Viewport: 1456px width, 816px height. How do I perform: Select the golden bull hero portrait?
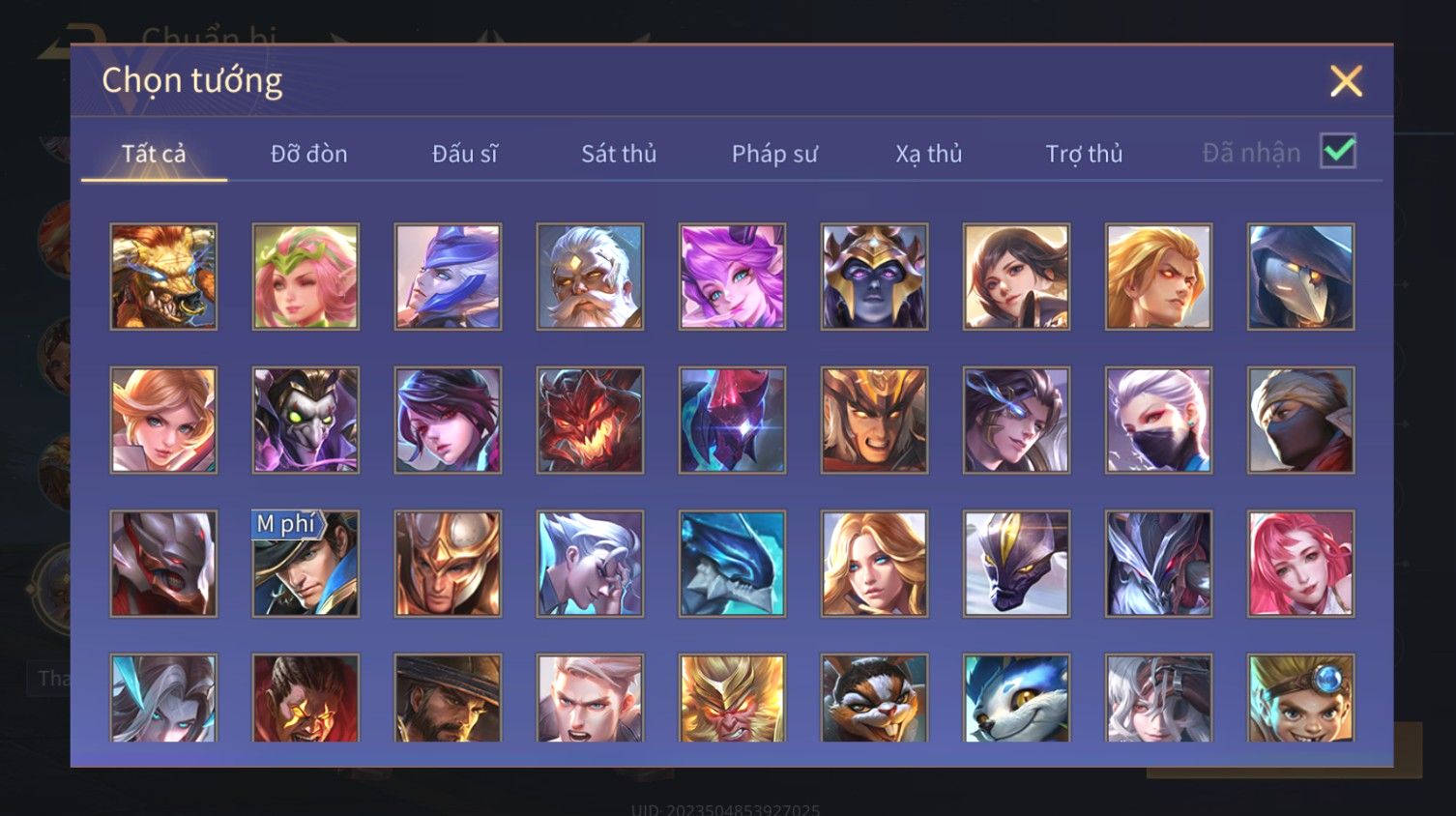pos(163,277)
